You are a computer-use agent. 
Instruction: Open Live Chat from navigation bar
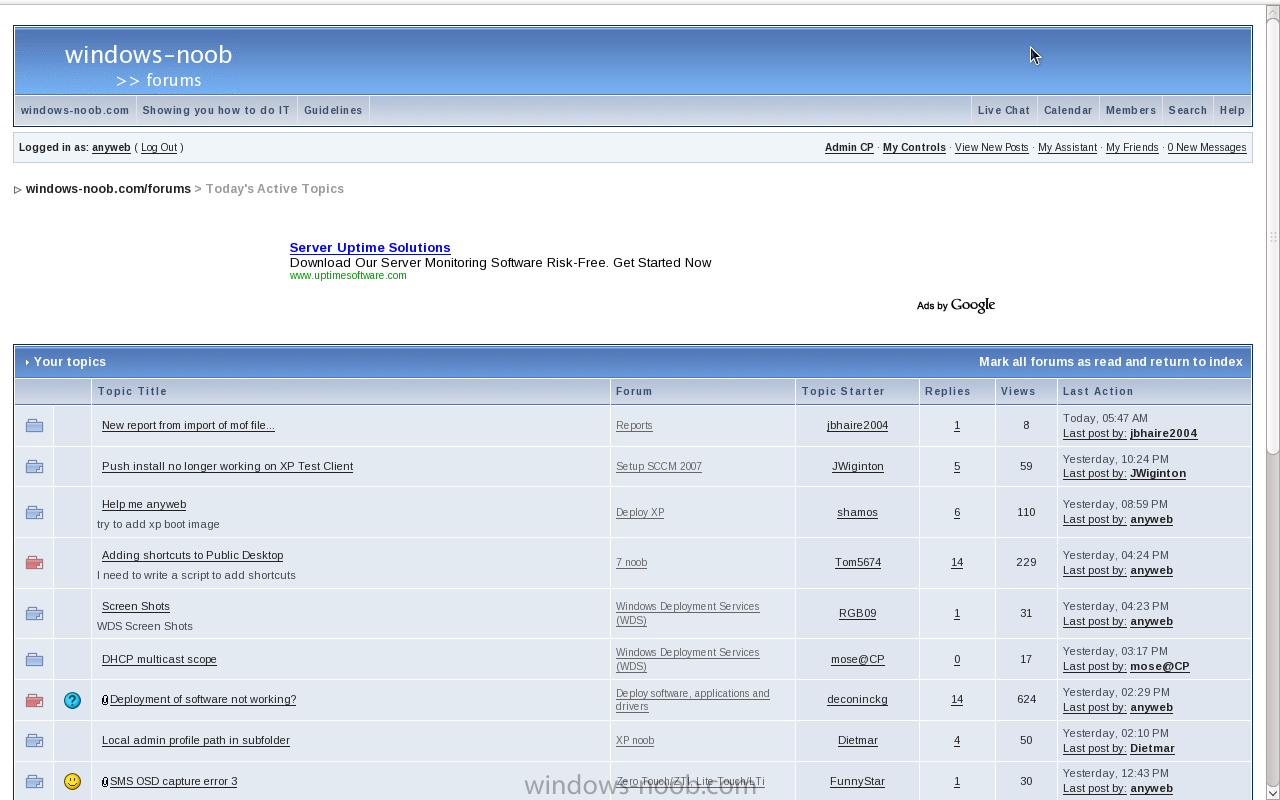1003,110
